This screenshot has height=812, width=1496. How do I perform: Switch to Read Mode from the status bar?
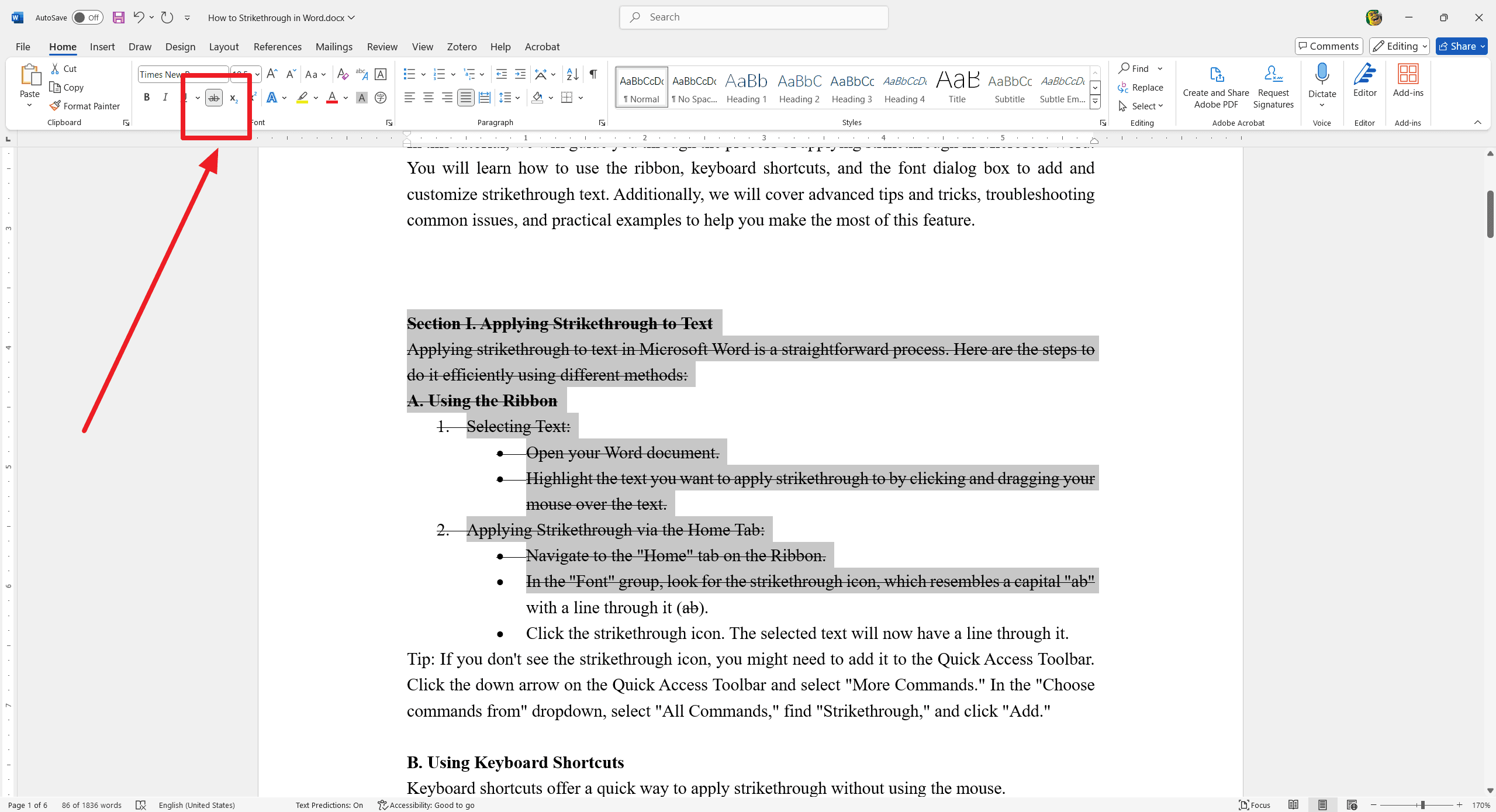click(x=1294, y=805)
